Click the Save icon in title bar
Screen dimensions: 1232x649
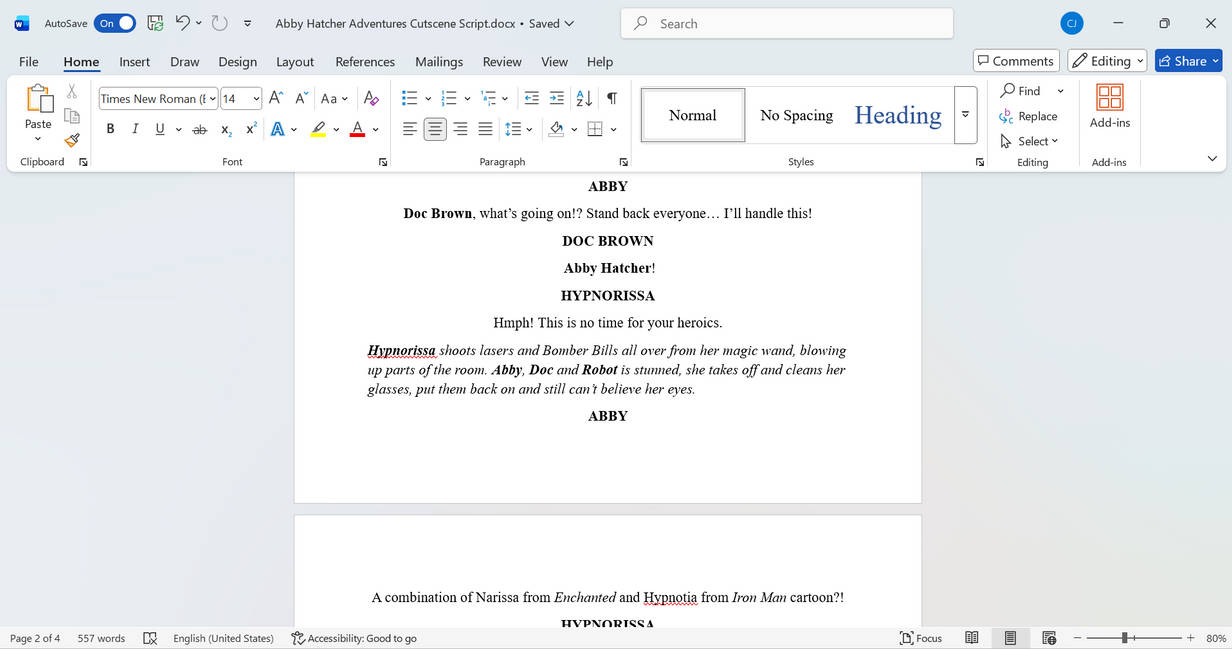click(155, 23)
